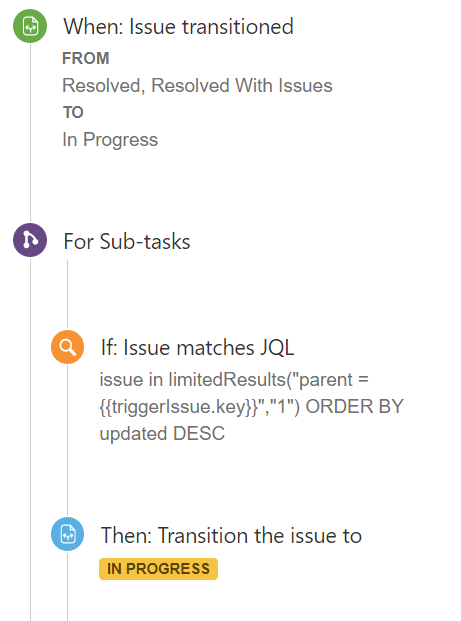Image resolution: width=461 pixels, height=621 pixels.
Task: Click connector line between condition and action
Action: [x=67, y=440]
